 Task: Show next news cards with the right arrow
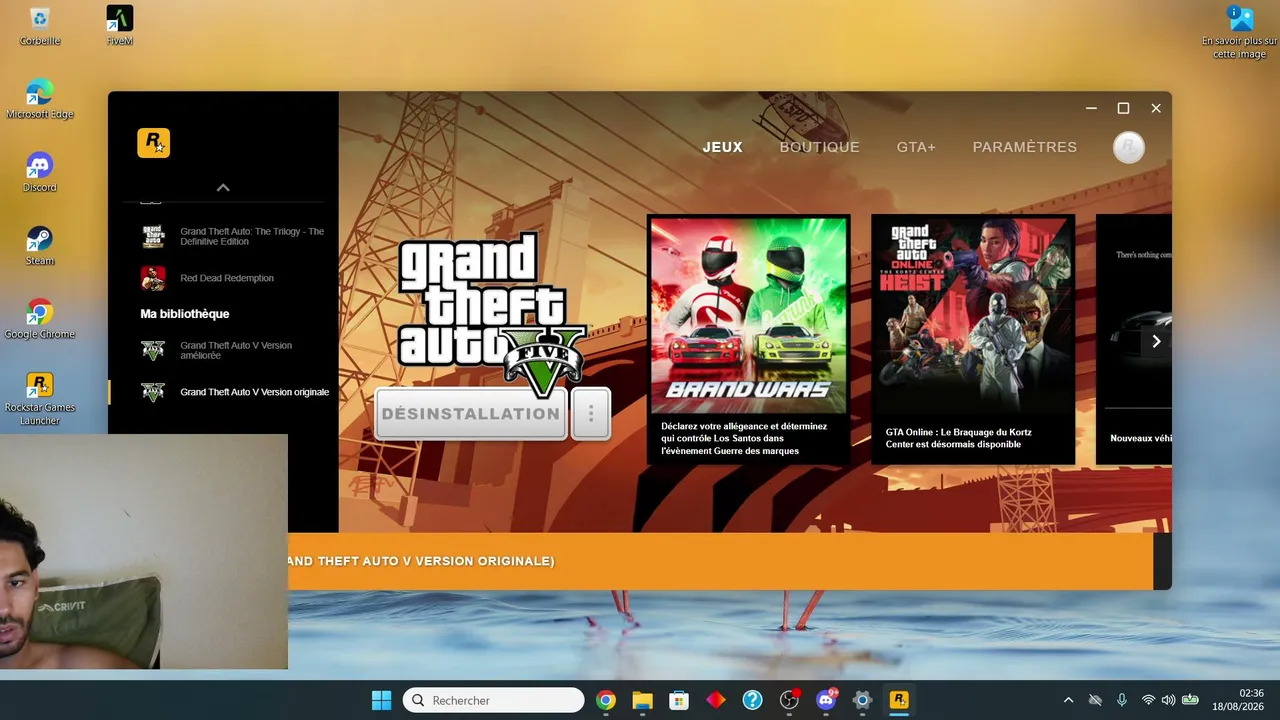(x=1156, y=341)
